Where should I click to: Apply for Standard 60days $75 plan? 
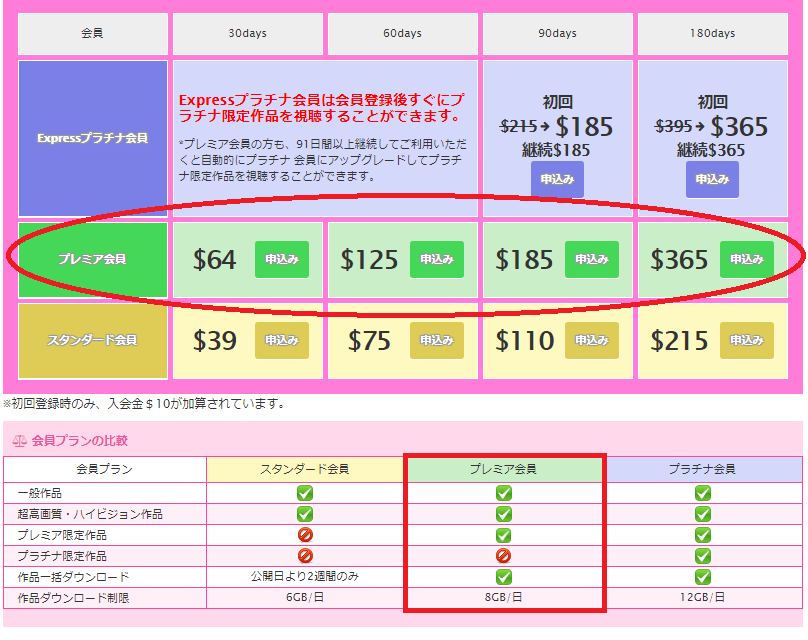(x=437, y=340)
